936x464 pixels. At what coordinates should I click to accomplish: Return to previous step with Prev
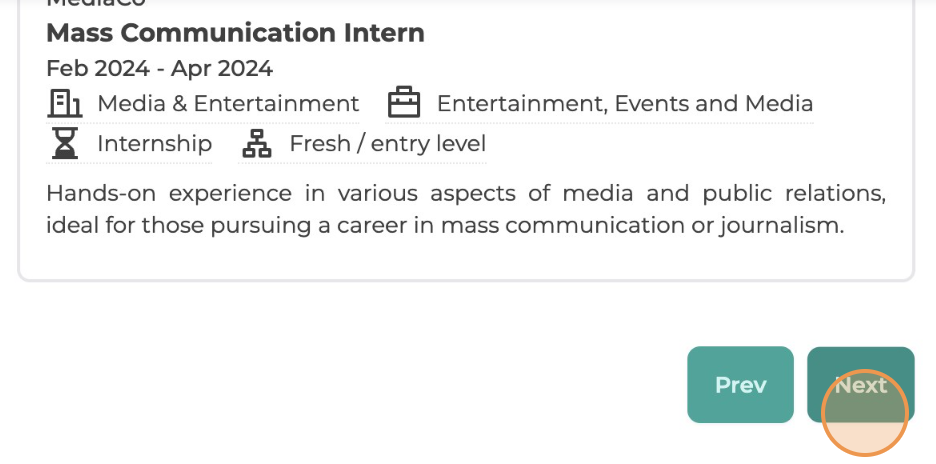[740, 385]
